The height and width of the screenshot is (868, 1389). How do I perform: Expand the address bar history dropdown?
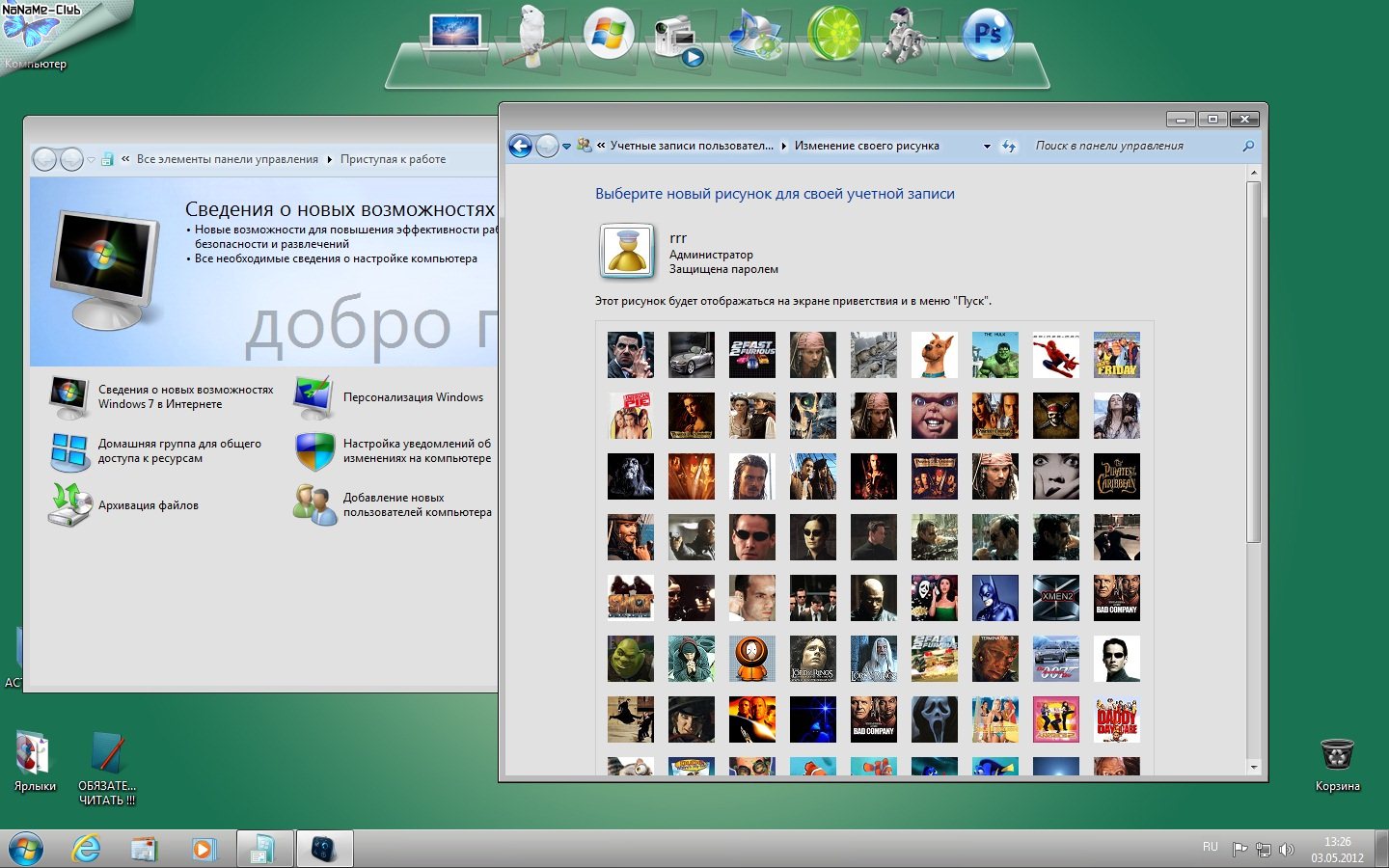(987, 147)
